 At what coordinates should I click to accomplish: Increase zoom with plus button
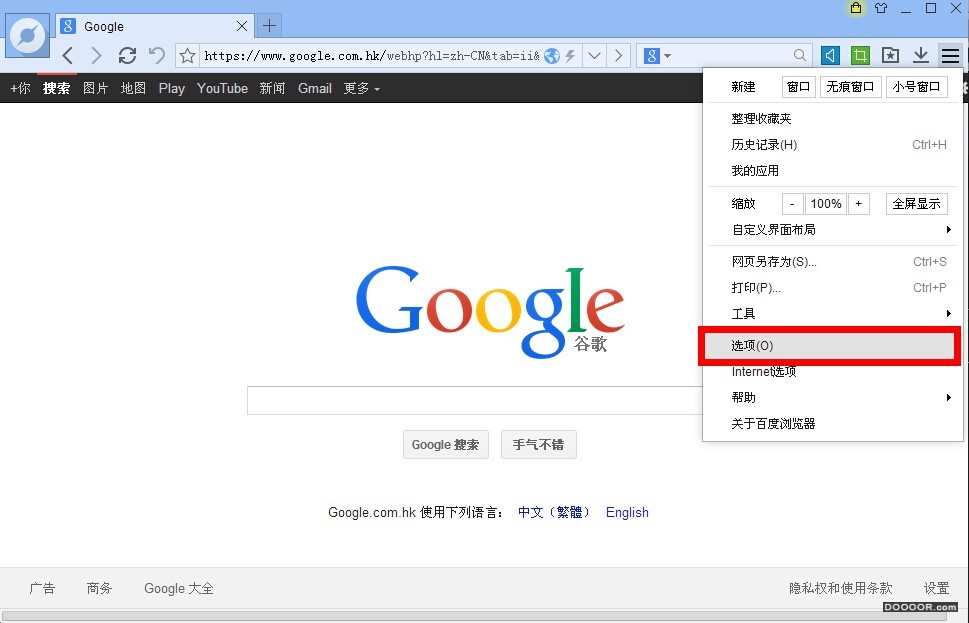[858, 204]
